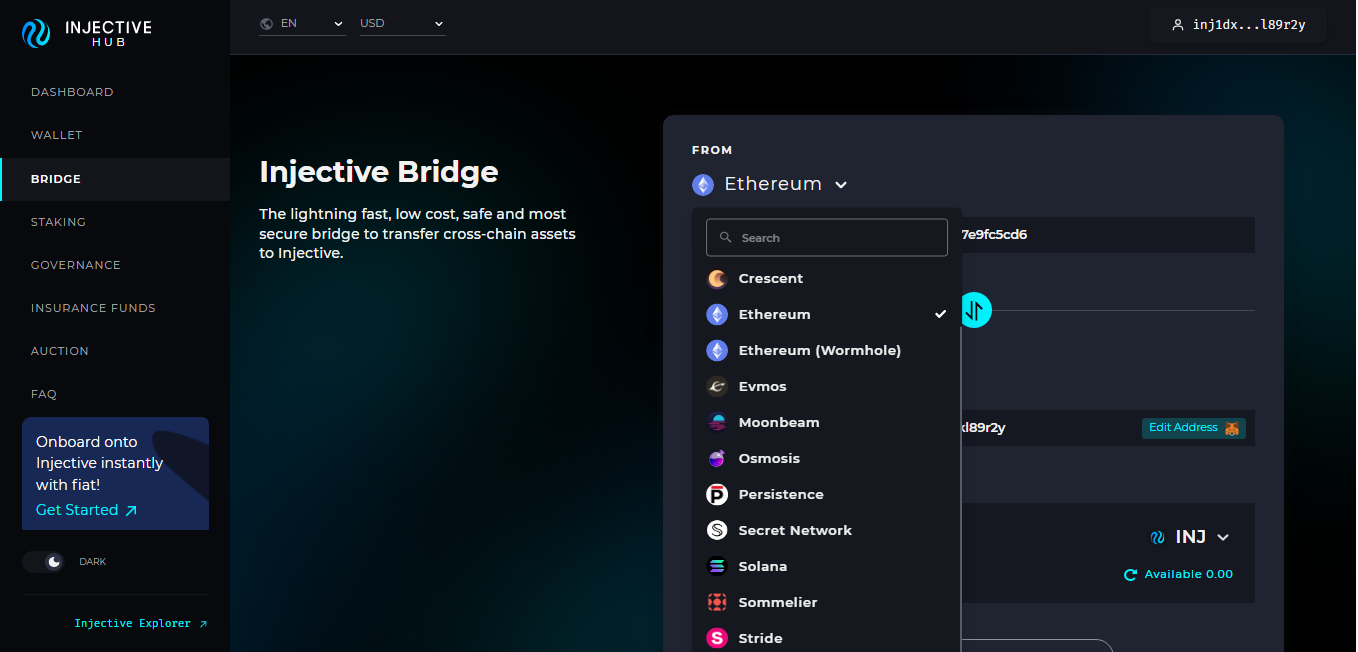
Task: Go to the Auction page
Action: pyautogui.click(x=60, y=351)
